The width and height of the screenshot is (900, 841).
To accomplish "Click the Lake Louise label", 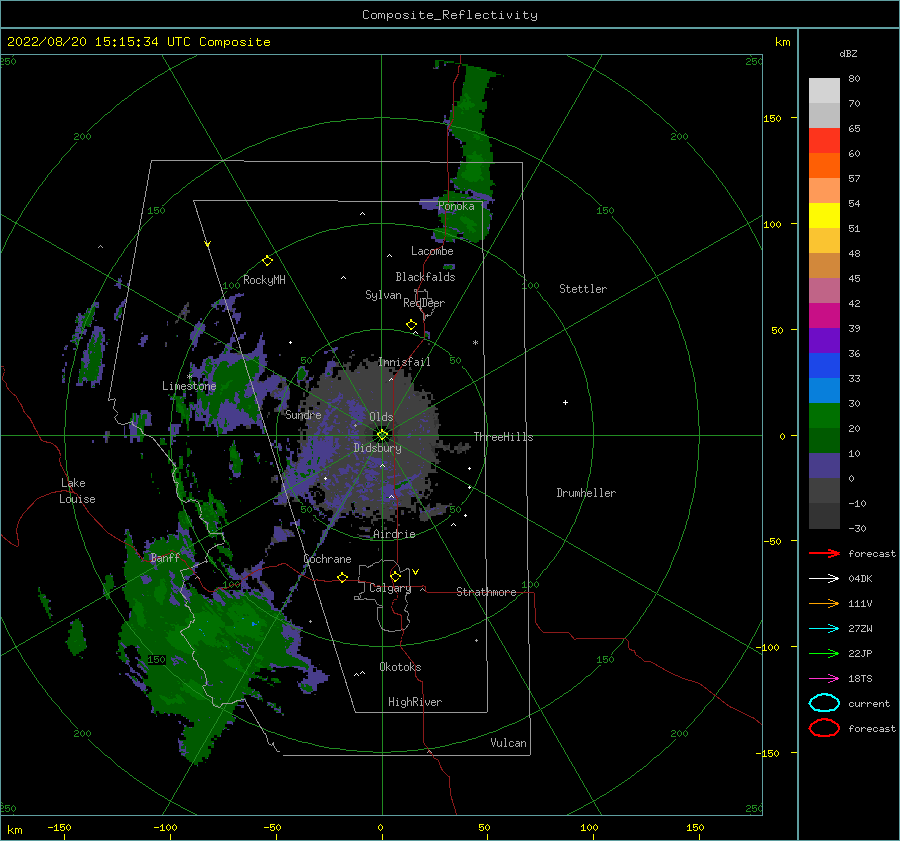I will (x=77, y=491).
